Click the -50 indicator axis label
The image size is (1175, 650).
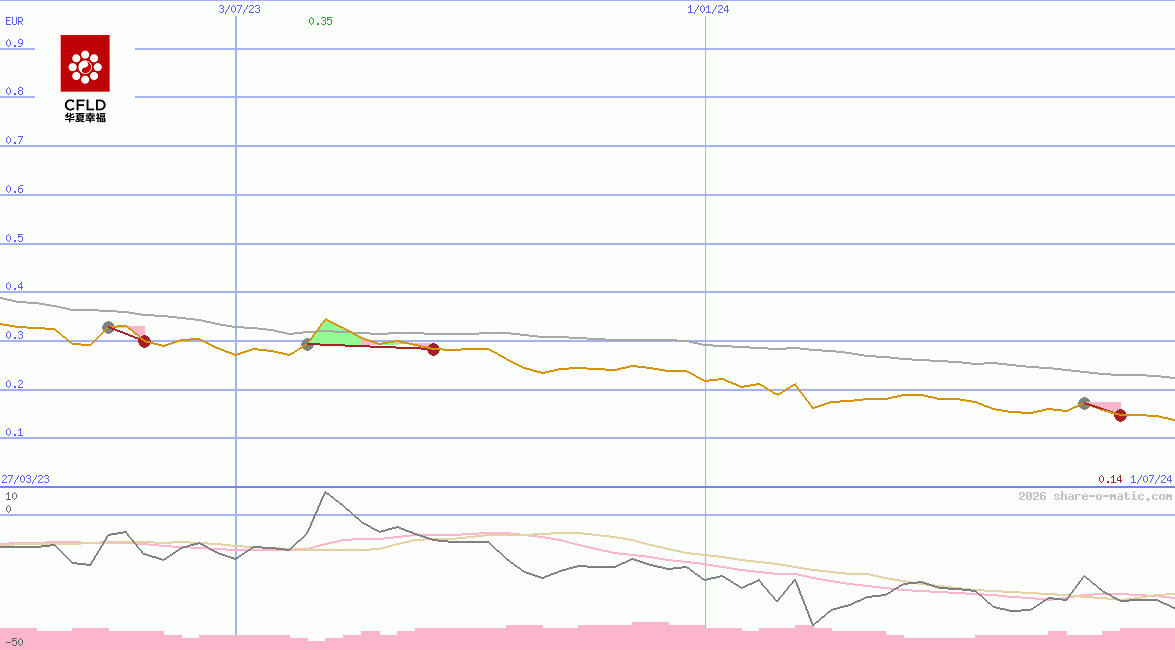click(14, 641)
